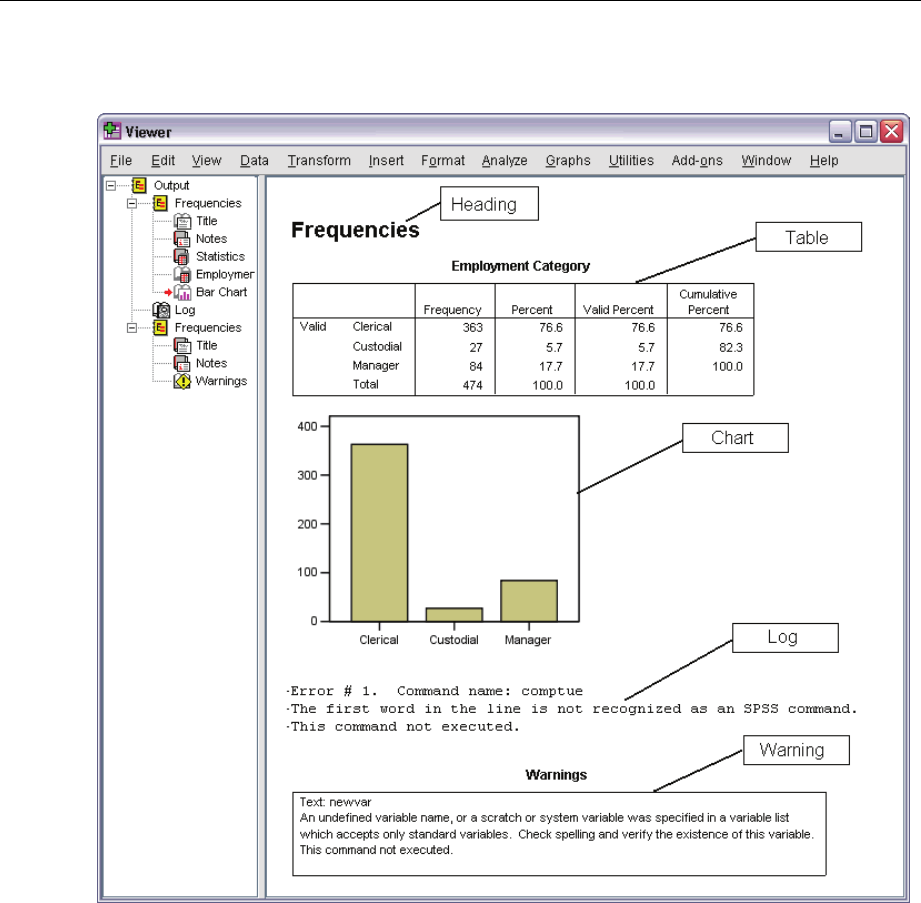The height and width of the screenshot is (903, 921).
Task: Click the Employment Category table icon
Action: point(182,274)
